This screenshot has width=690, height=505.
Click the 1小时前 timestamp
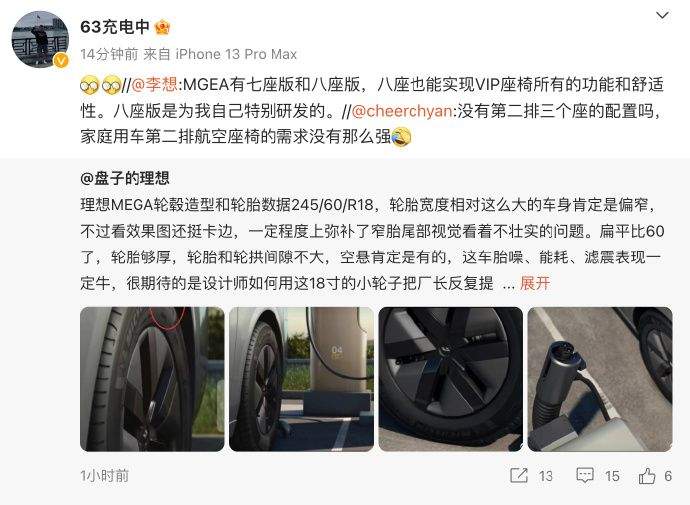104,476
